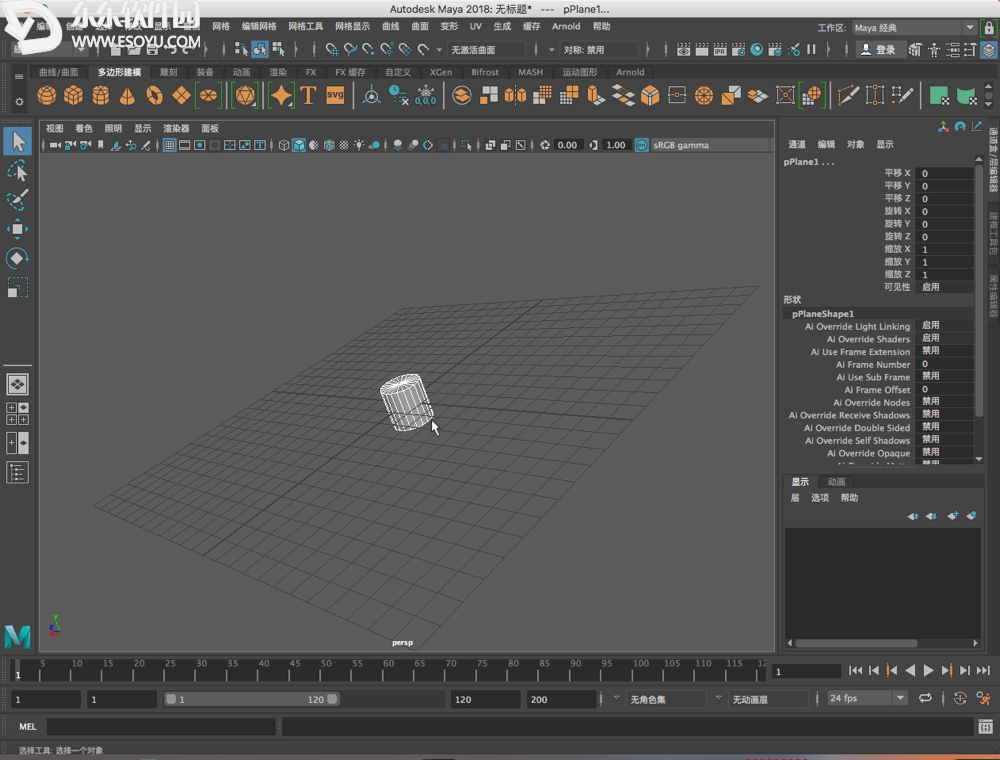Screen dimensions: 1000x760
Task: Open the 层 menu in layer editor
Action: tap(795, 498)
